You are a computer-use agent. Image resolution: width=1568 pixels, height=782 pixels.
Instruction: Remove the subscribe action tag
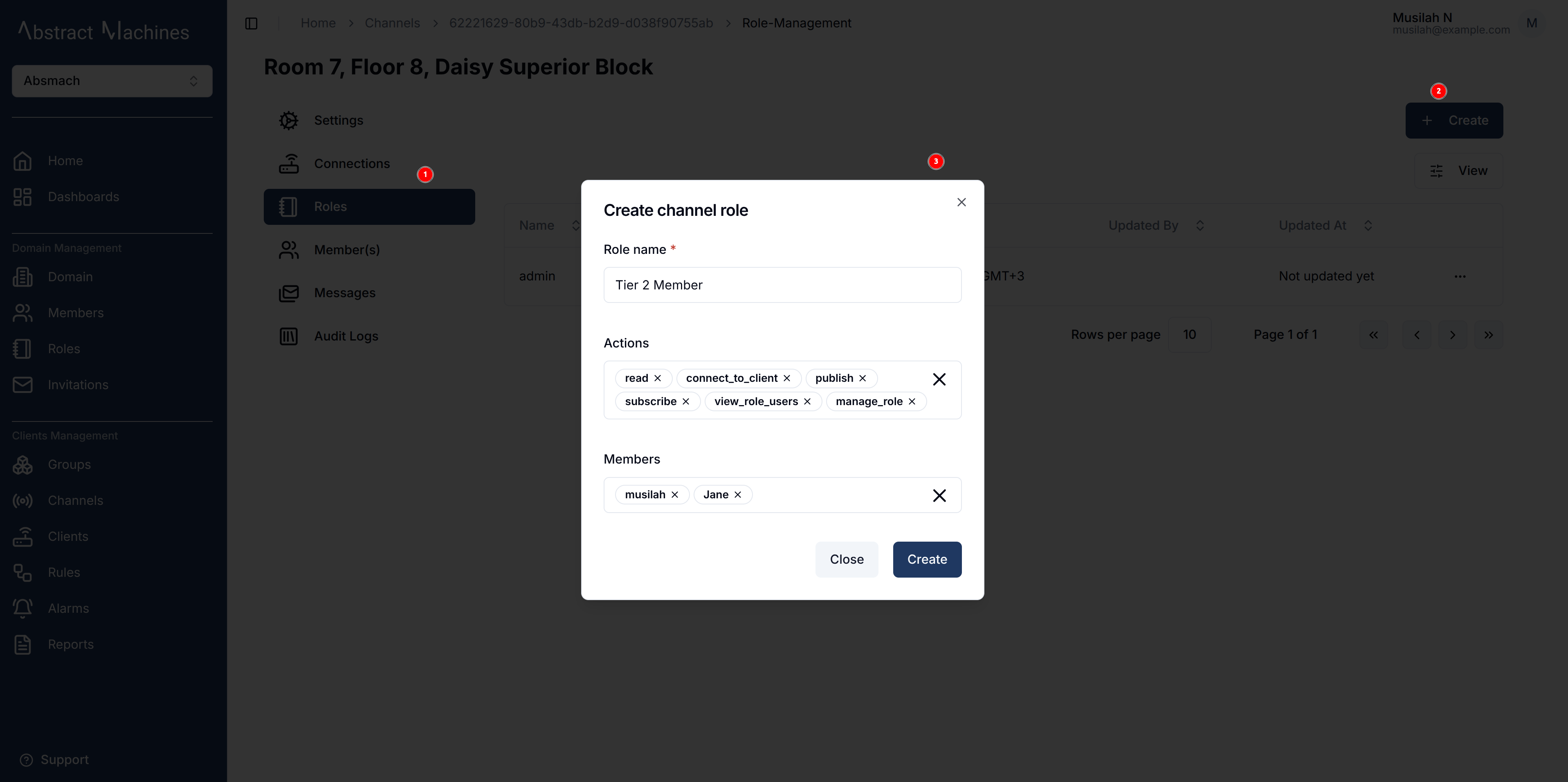[686, 401]
